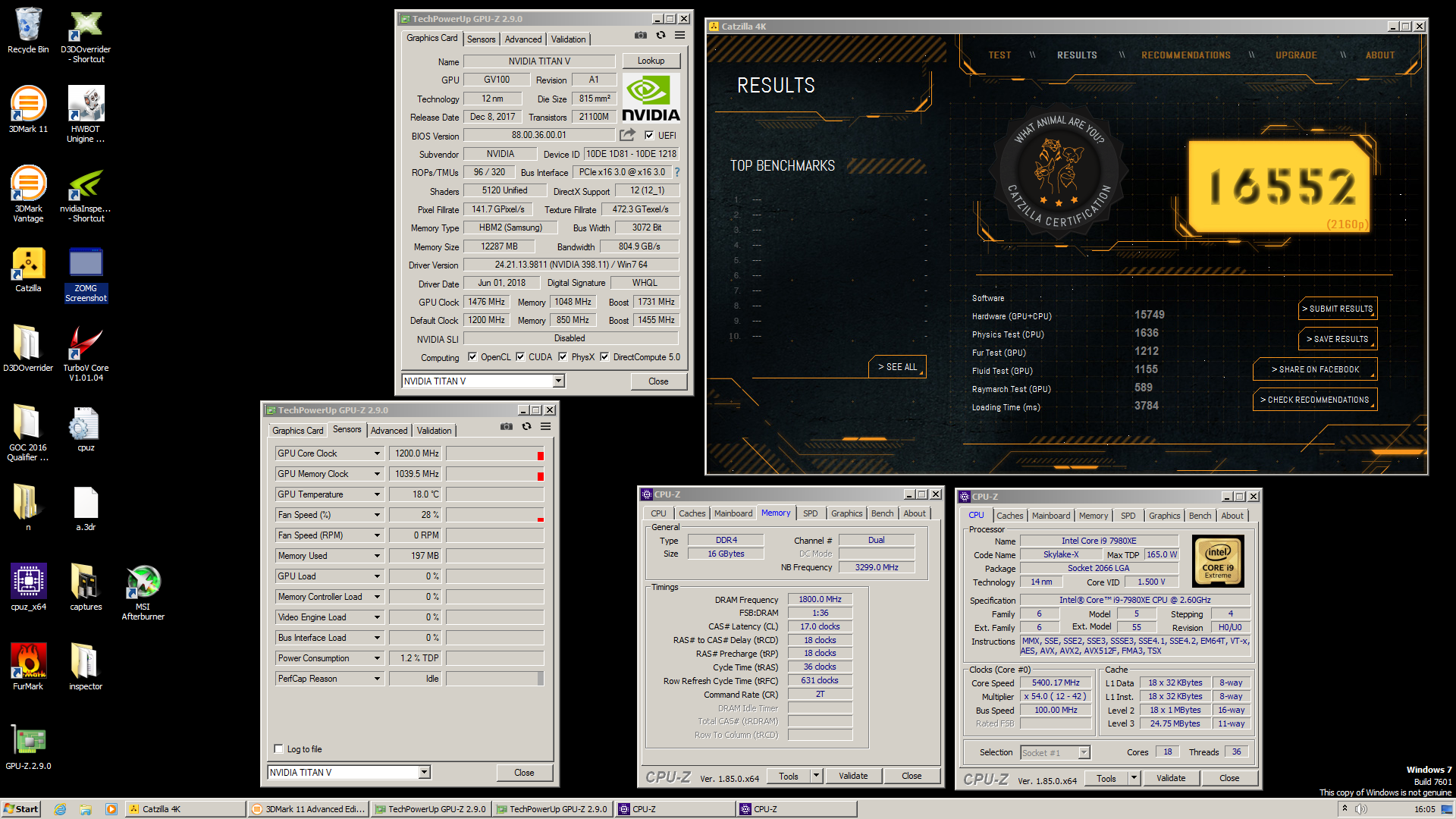Viewport: 1456px width, 819px height.
Task: Open GPU selector dropdown in Sensors window
Action: 425,773
